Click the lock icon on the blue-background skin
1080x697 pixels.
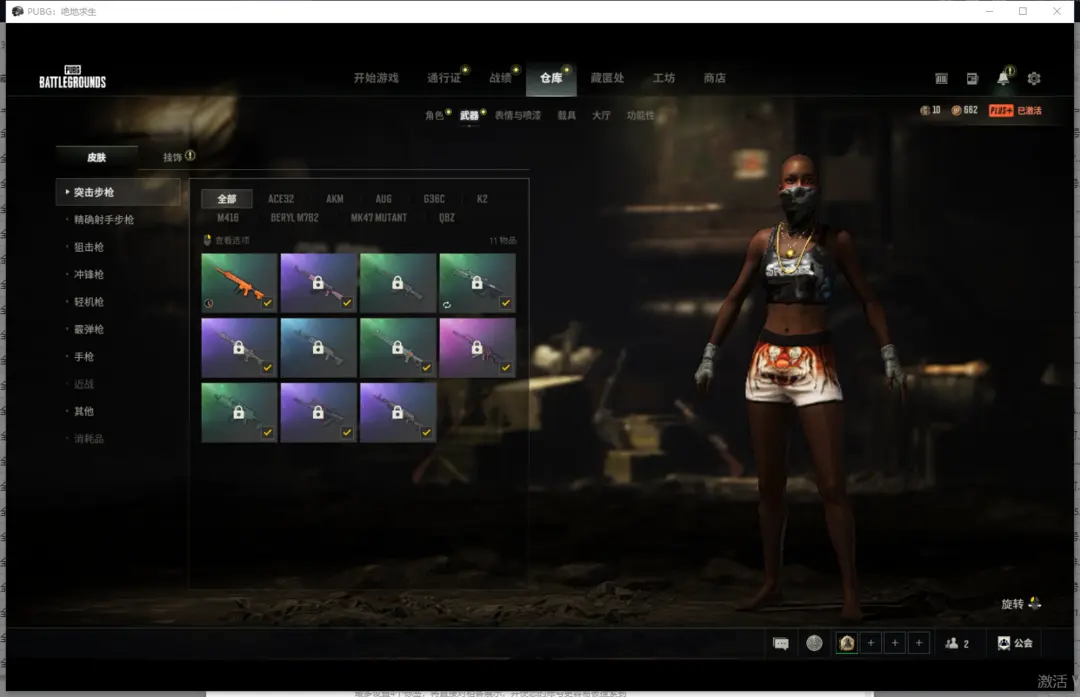[x=318, y=348]
